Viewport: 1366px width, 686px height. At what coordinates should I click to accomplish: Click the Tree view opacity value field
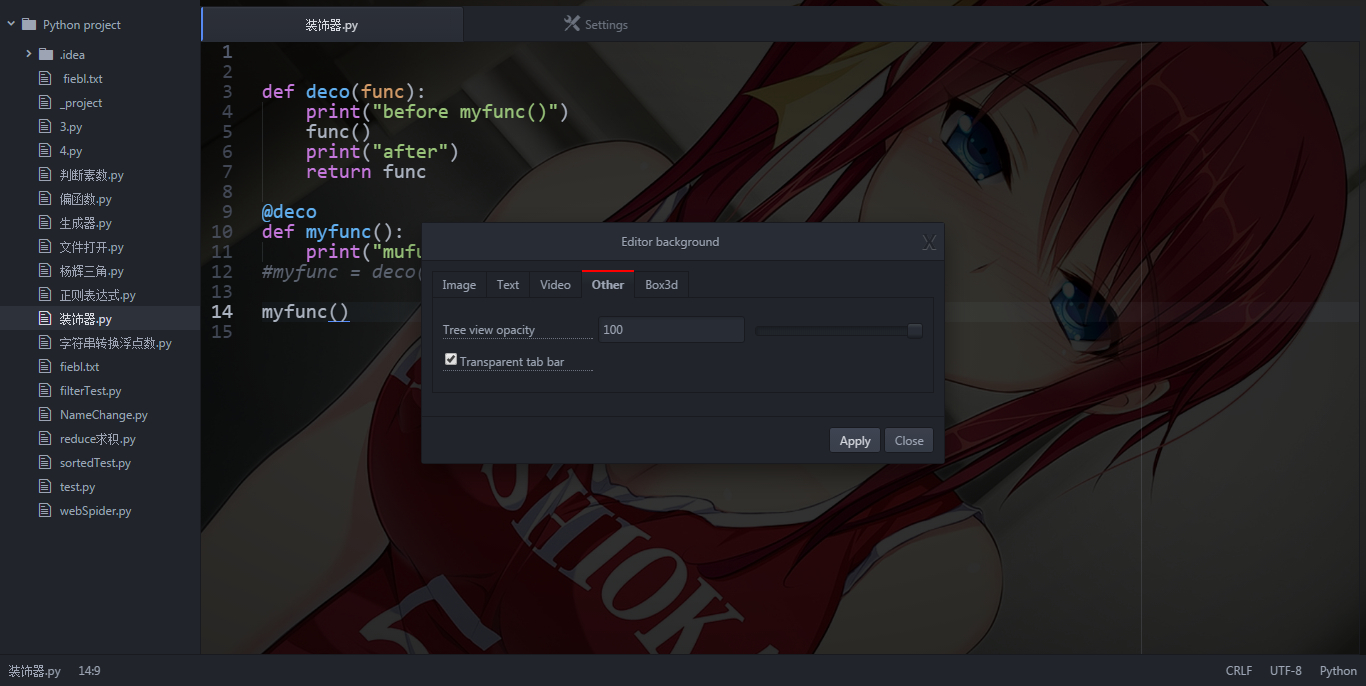pyautogui.click(x=671, y=330)
